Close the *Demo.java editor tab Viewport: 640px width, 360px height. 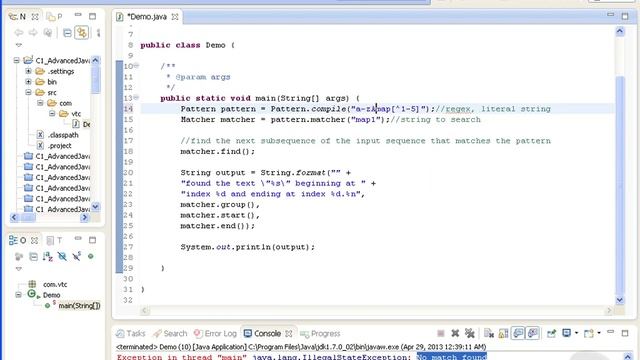(175, 17)
